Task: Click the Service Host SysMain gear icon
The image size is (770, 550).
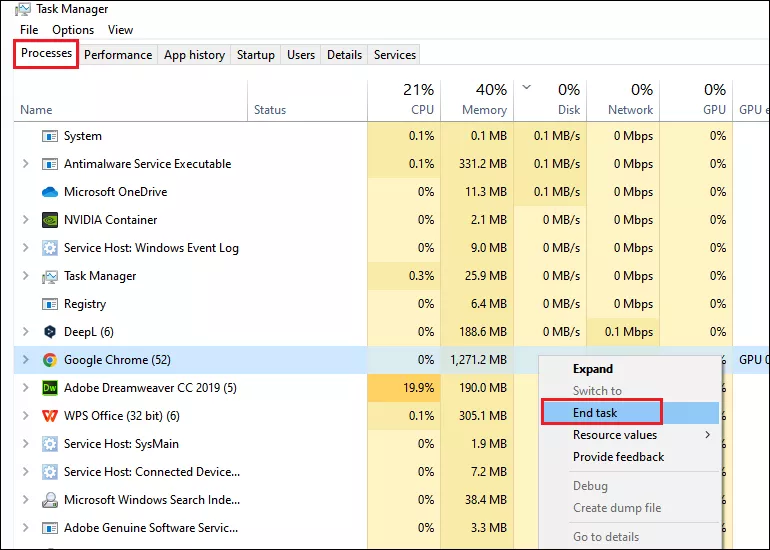Action: tap(50, 444)
